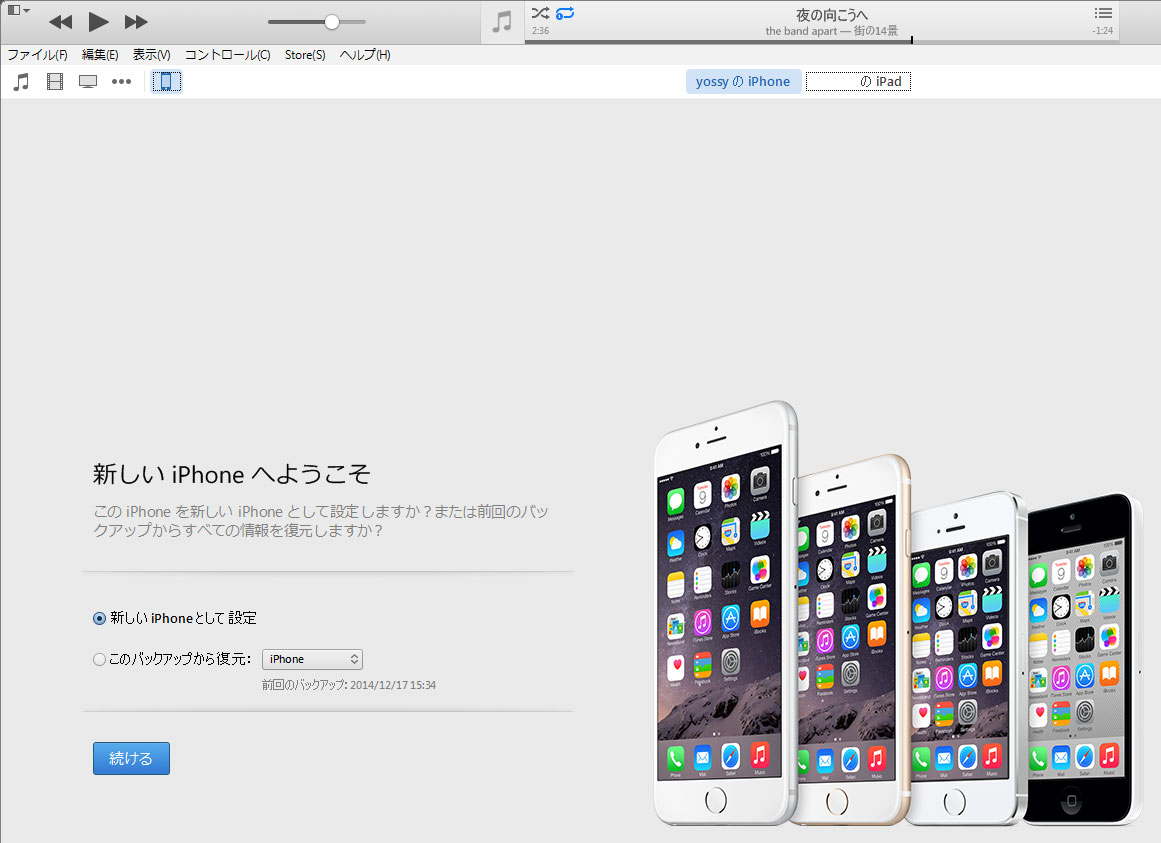This screenshot has height=843, width=1161.
Task: Adjust the volume slider knob
Action: (x=332, y=22)
